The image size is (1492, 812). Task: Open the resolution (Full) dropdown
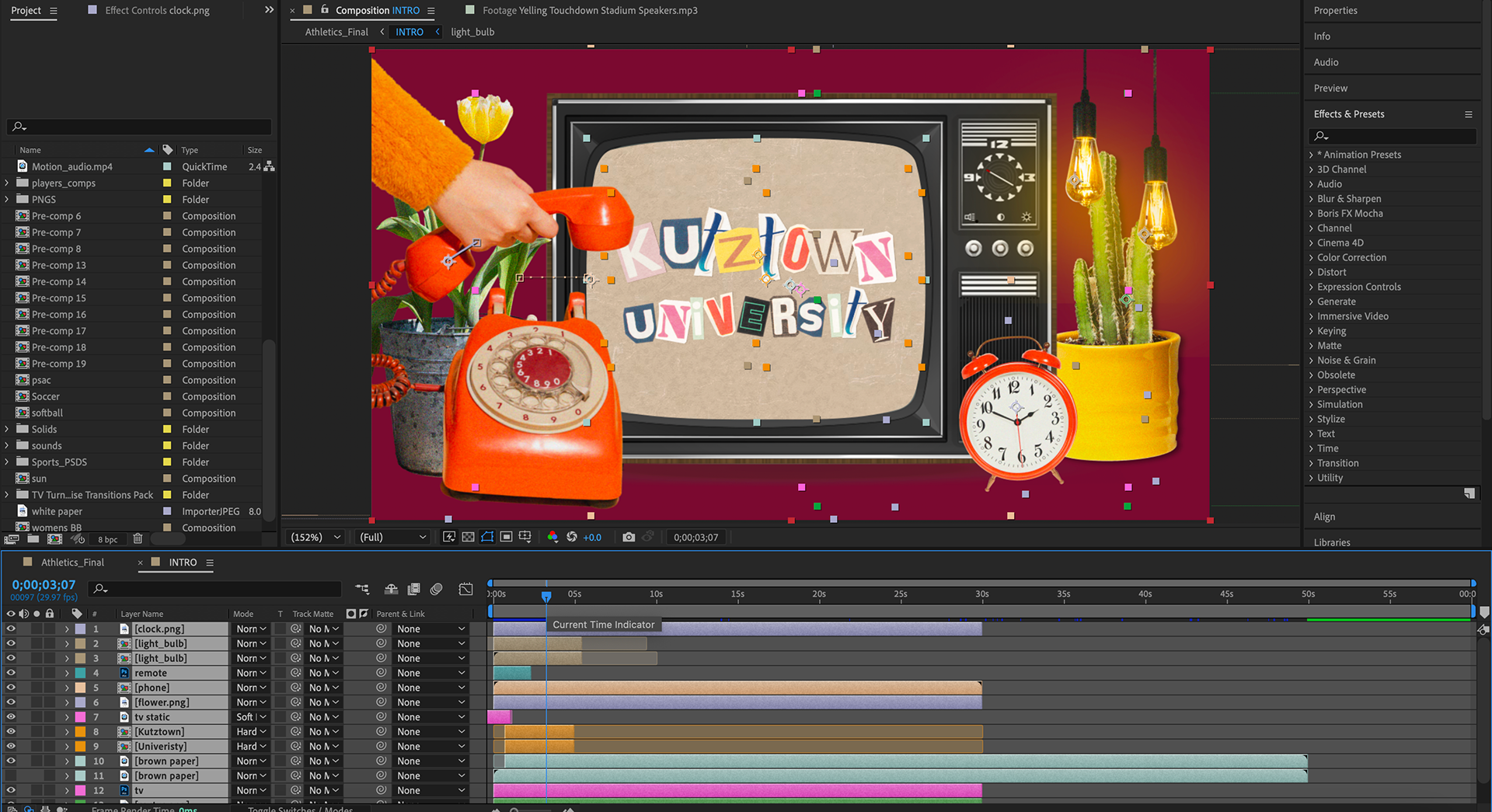392,537
